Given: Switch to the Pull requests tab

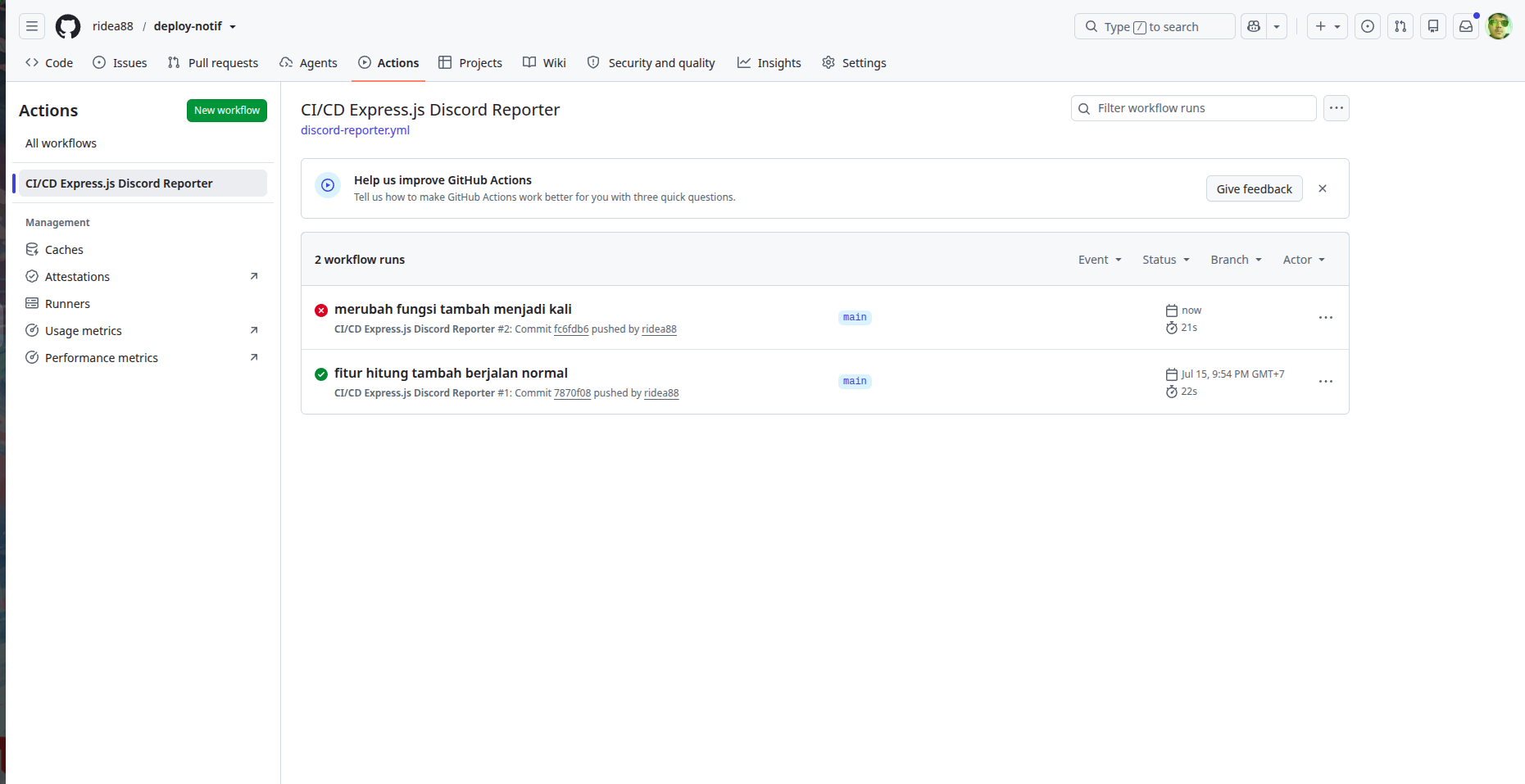Looking at the screenshot, I should [x=213, y=63].
